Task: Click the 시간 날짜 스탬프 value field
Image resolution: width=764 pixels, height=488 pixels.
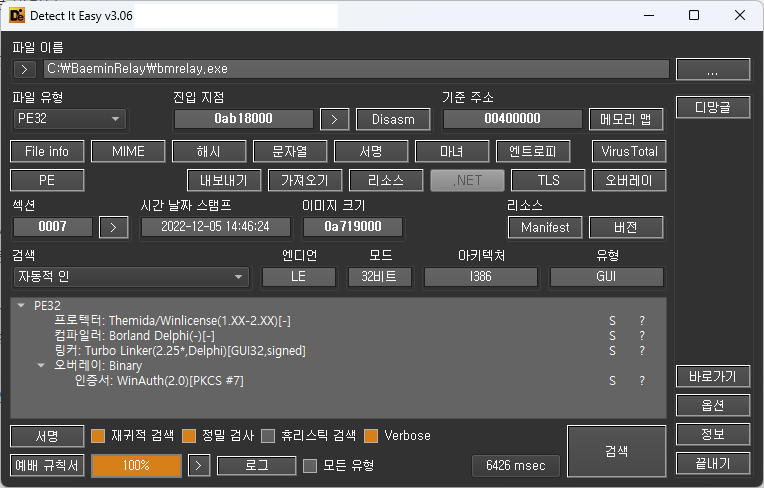Action: tap(215, 227)
